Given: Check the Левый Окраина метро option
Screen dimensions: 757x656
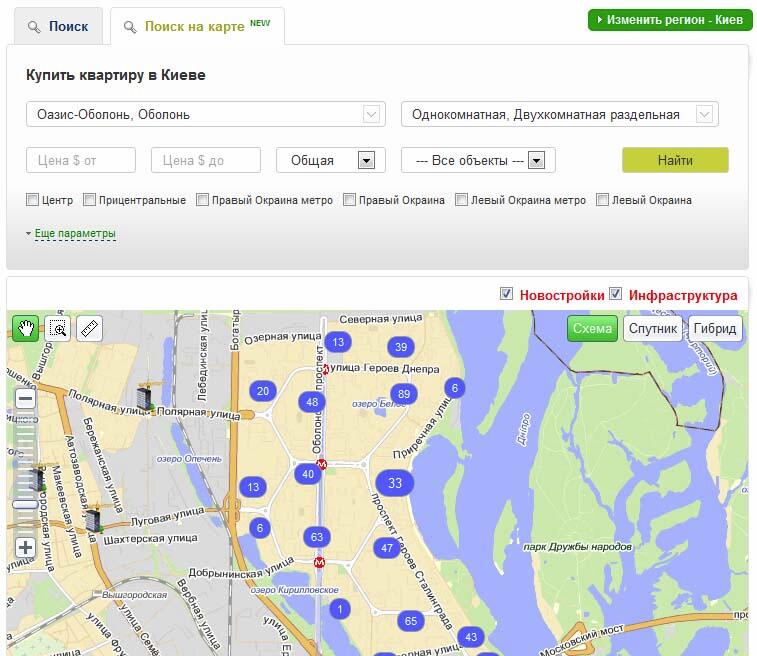Looking at the screenshot, I should click(462, 200).
